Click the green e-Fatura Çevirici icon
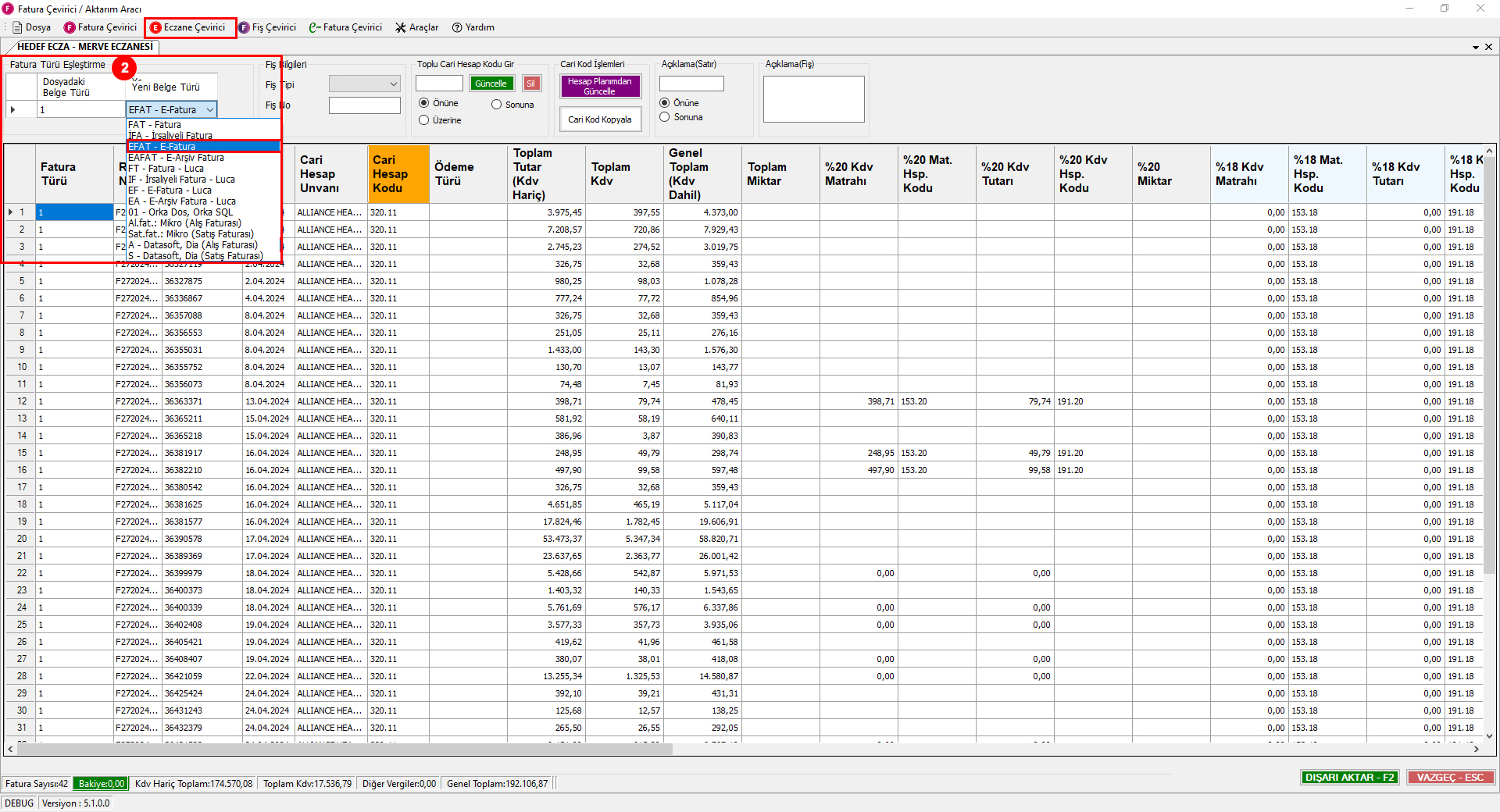 click(315, 27)
